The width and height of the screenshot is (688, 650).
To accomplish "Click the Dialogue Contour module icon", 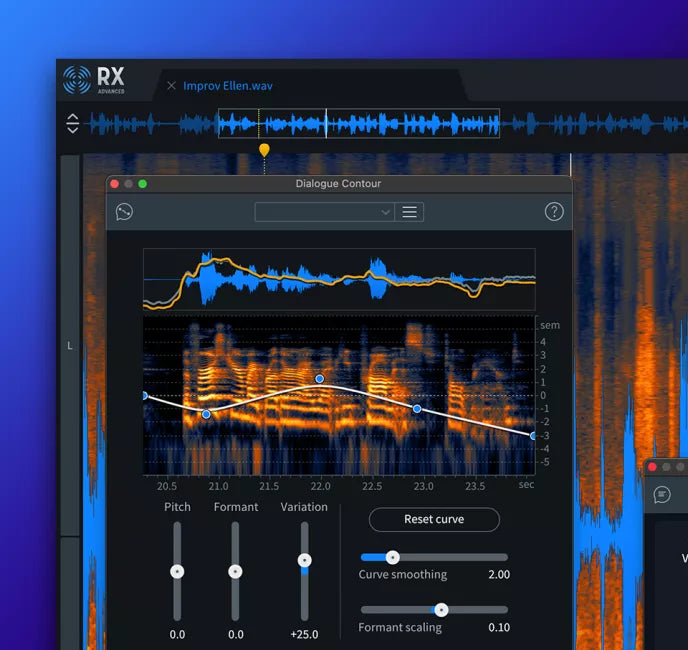I will 124,212.
